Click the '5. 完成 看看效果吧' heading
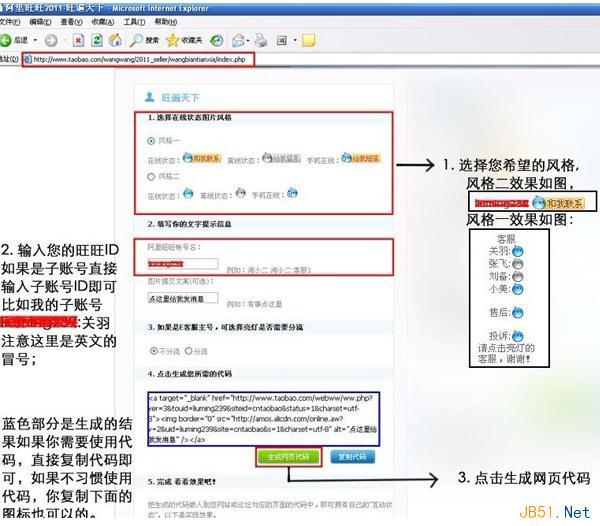Screen dimensions: 600x526 click(x=182, y=482)
